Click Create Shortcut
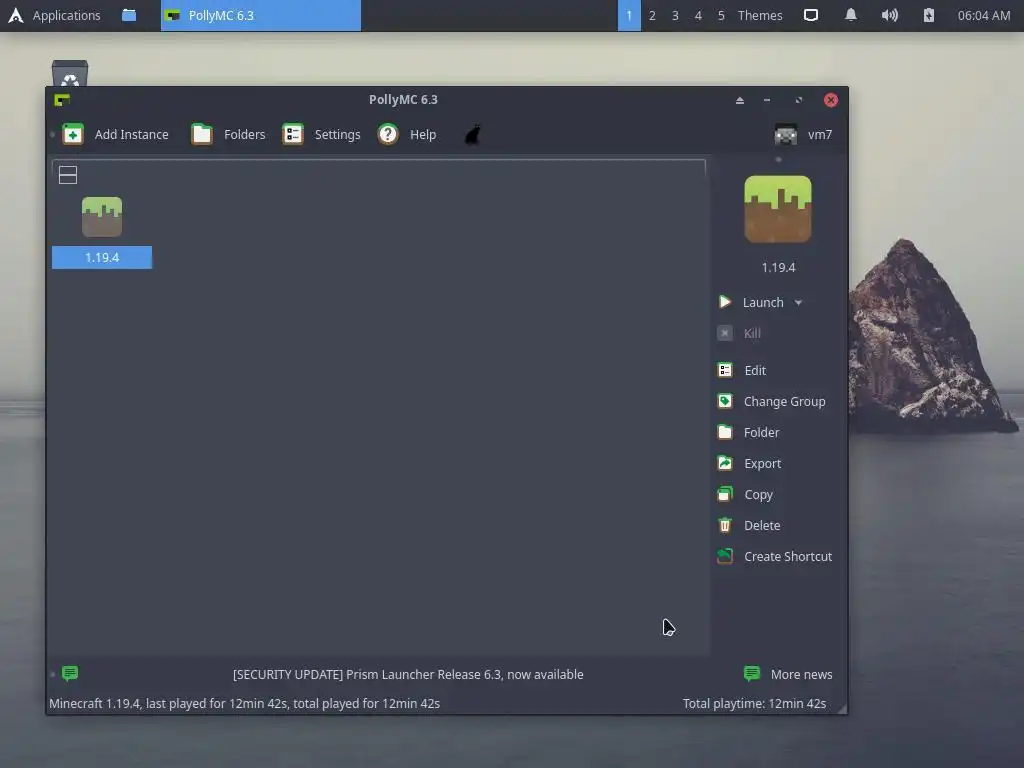Screen dimensions: 1024x768 (x=775, y=556)
